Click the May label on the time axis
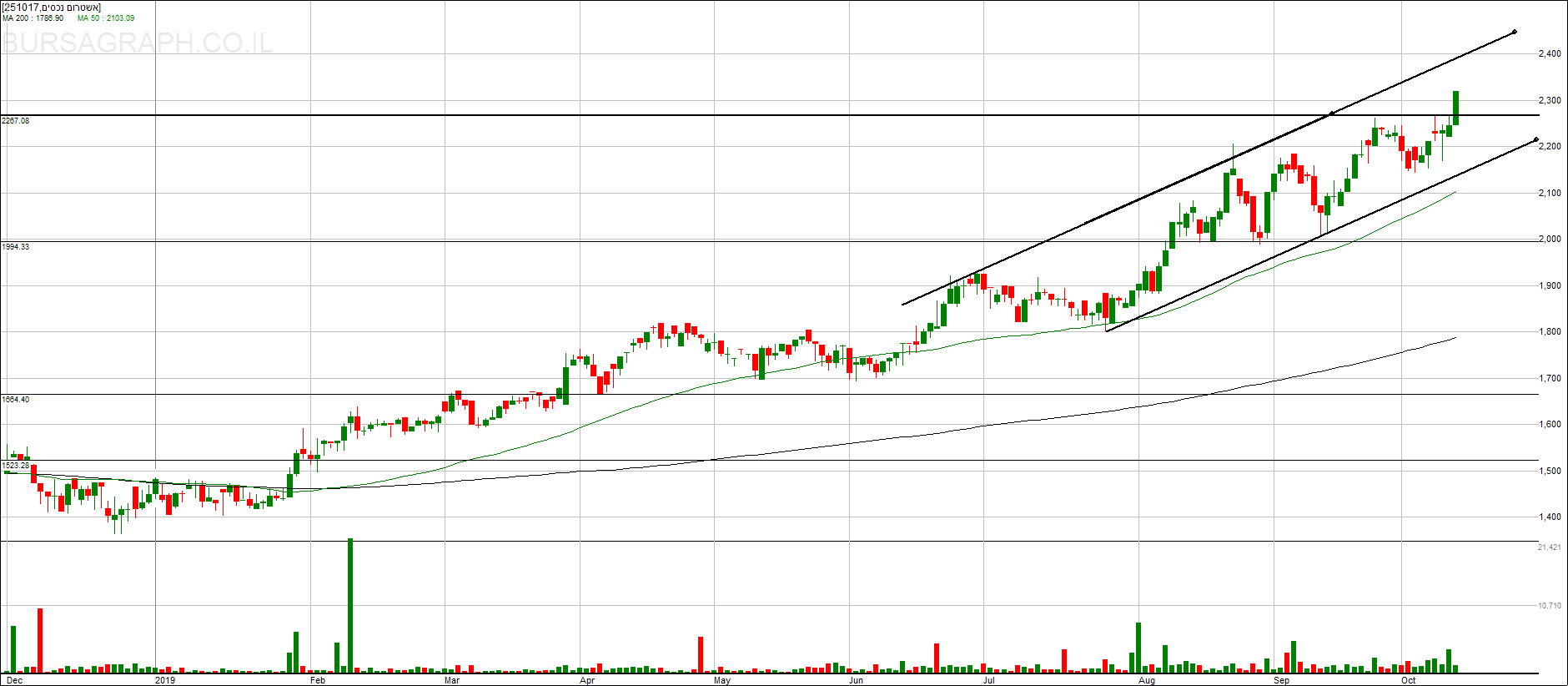This screenshot has width=1568, height=686. pos(722,681)
